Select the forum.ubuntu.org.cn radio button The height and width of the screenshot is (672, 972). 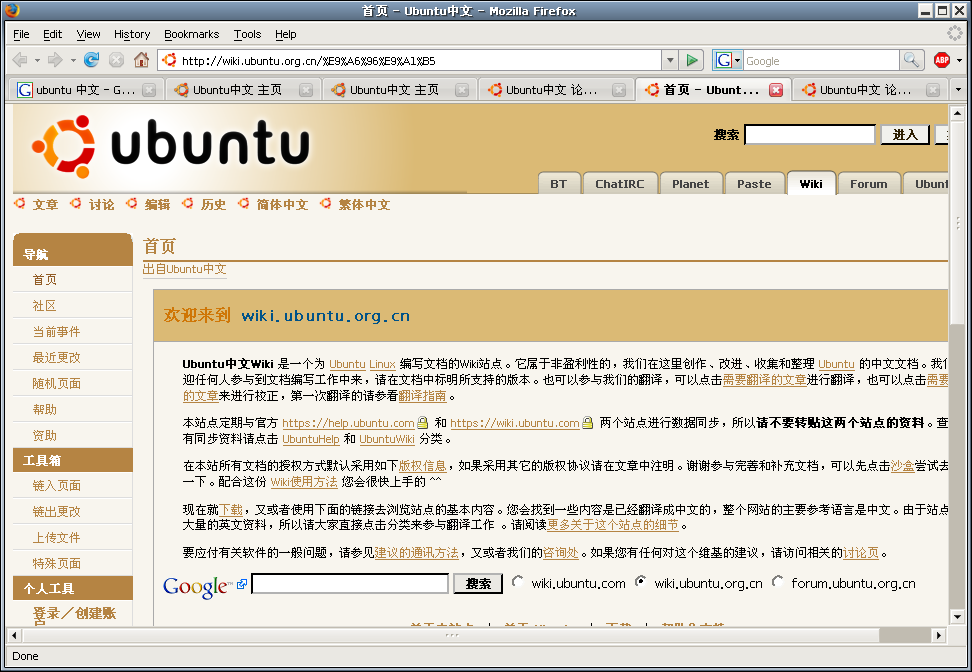[777, 581]
